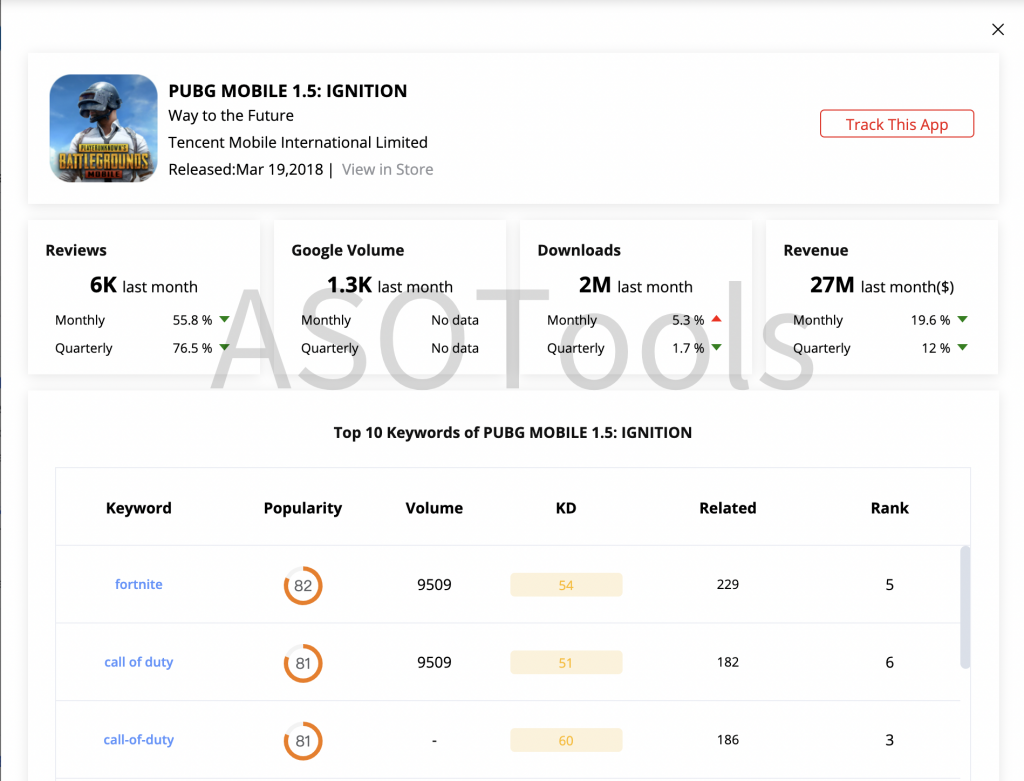1024x781 pixels.
Task: Open the call of duty keyword link
Action: point(138,662)
